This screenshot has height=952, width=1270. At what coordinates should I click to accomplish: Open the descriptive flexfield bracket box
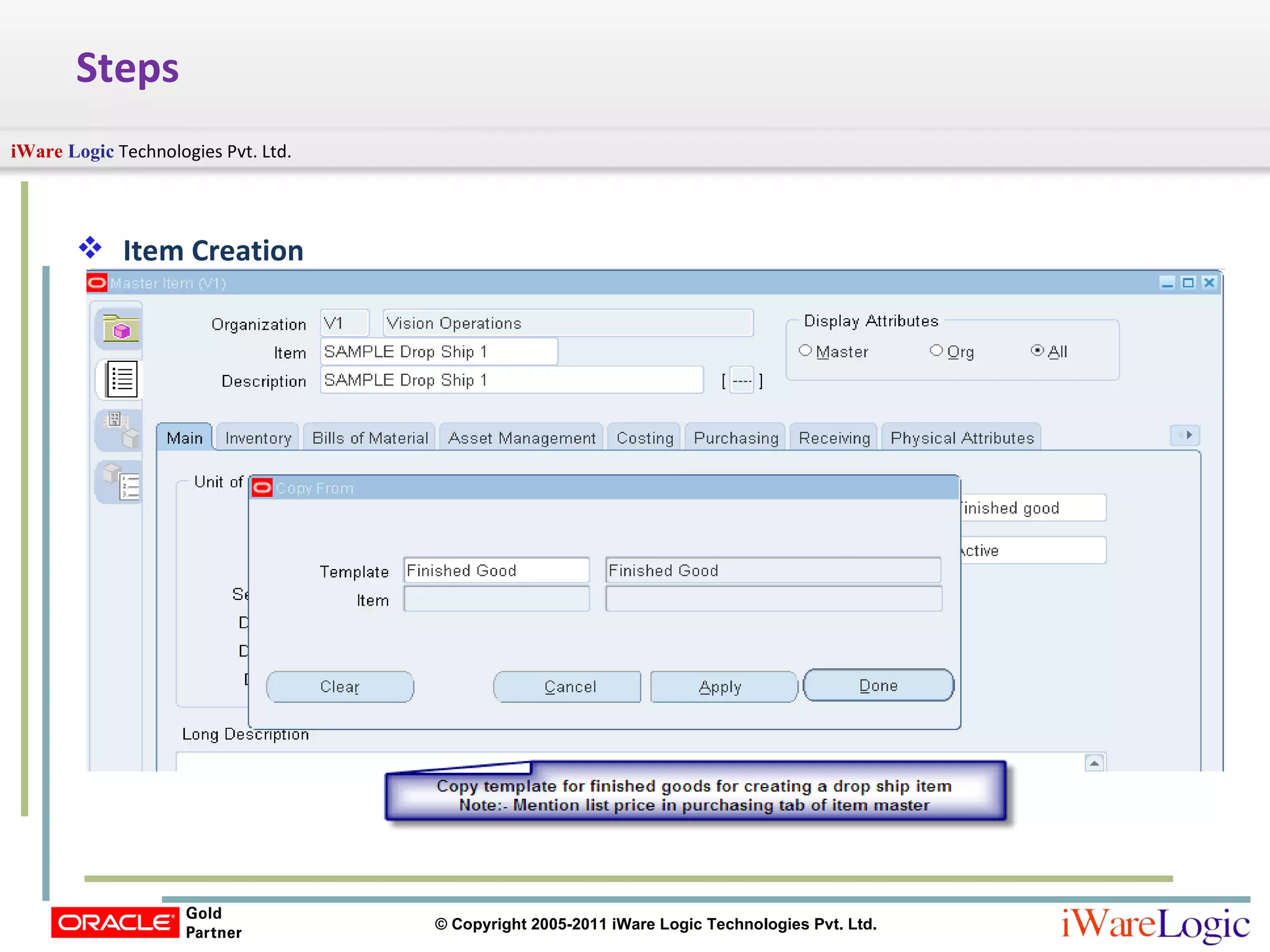click(x=742, y=381)
